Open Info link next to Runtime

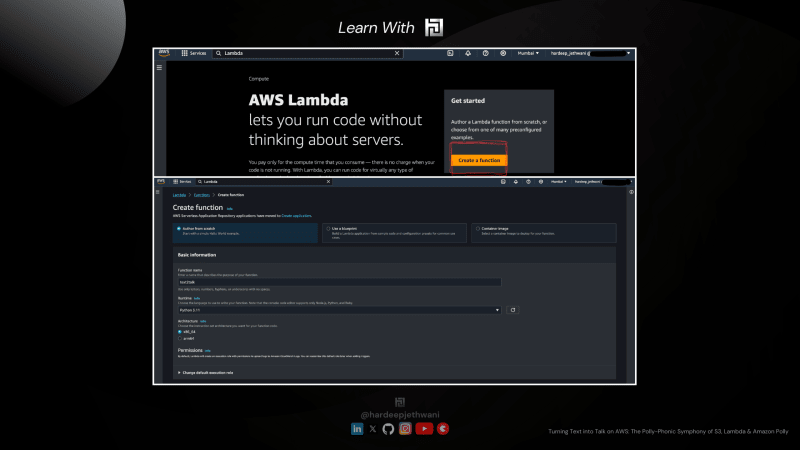coord(197,298)
